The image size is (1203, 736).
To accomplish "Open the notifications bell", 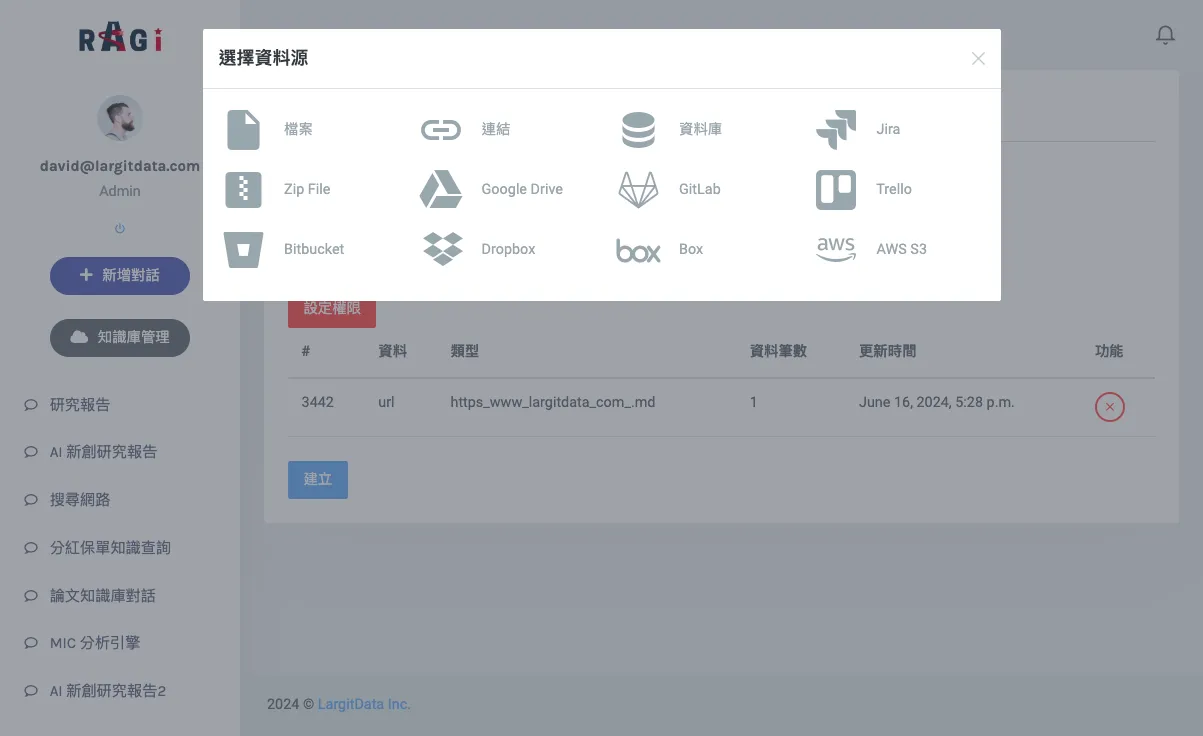I will click(1165, 35).
